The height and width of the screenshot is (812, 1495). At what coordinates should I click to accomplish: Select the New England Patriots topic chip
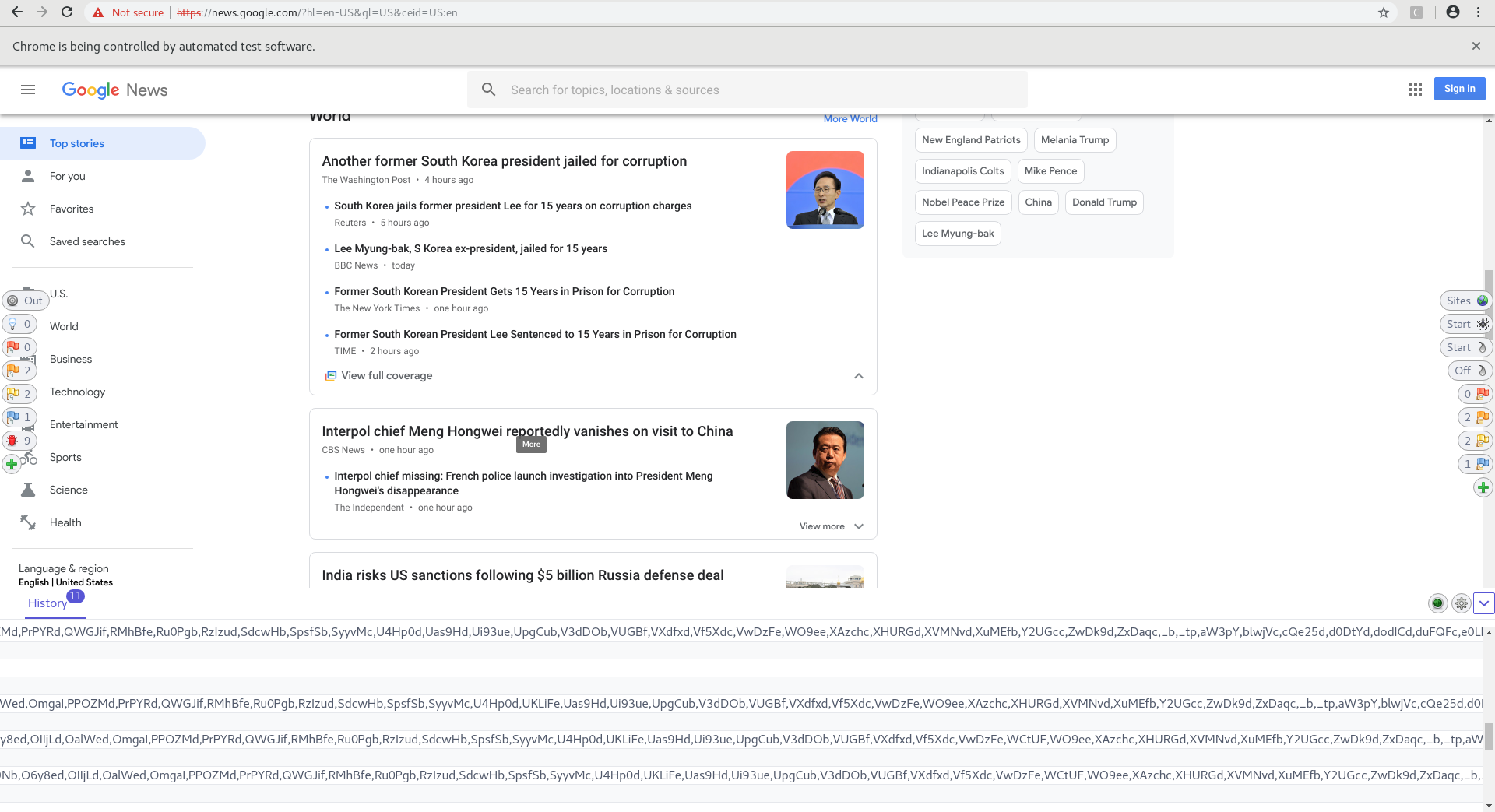coord(971,140)
